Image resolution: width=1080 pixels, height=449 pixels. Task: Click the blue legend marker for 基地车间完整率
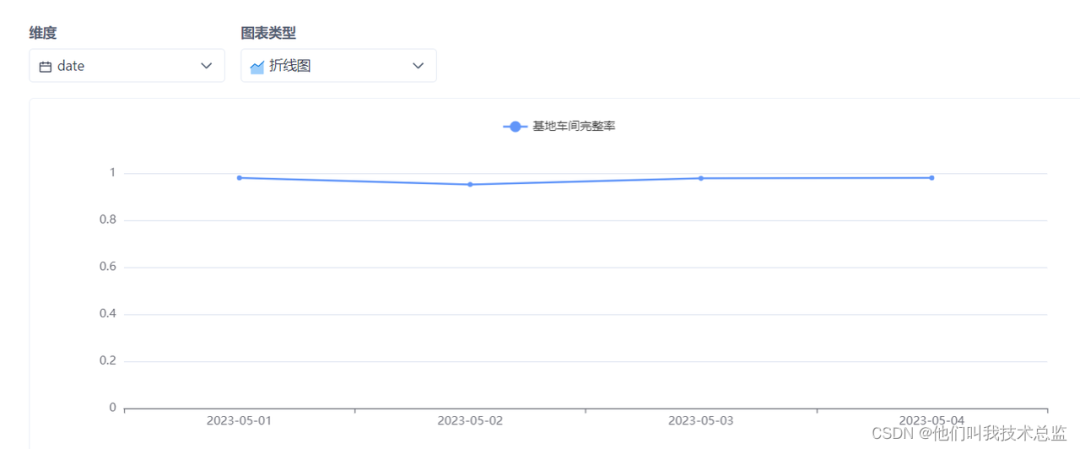coord(516,126)
